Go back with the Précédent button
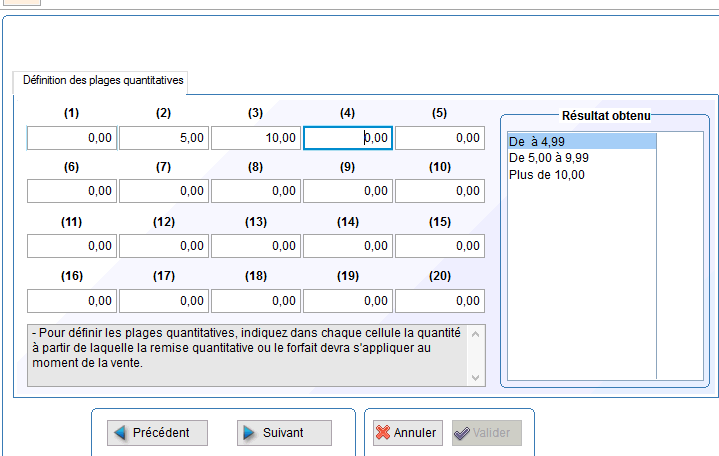 pos(157,433)
